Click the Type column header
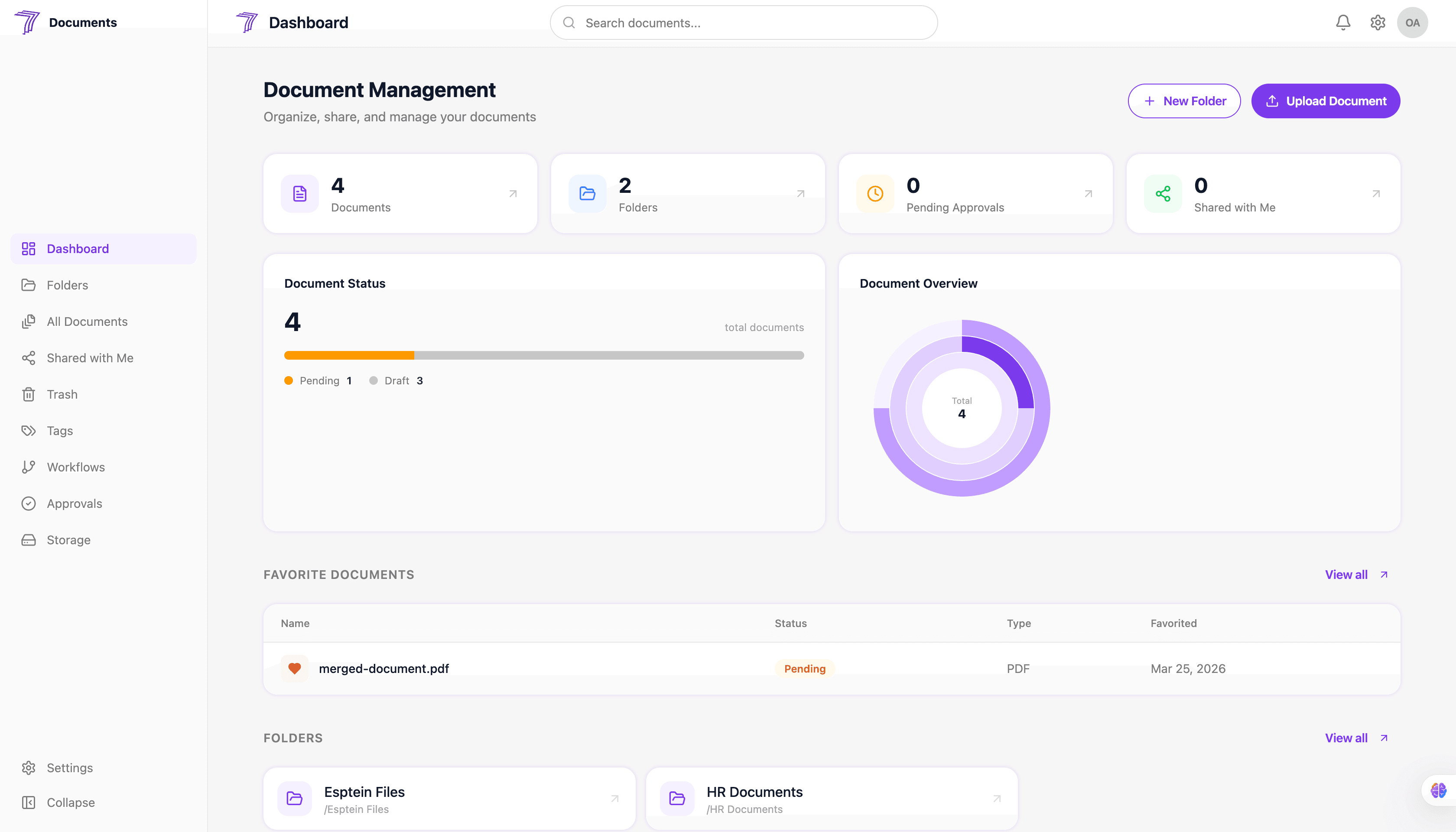Image resolution: width=1456 pixels, height=832 pixels. 1019,624
